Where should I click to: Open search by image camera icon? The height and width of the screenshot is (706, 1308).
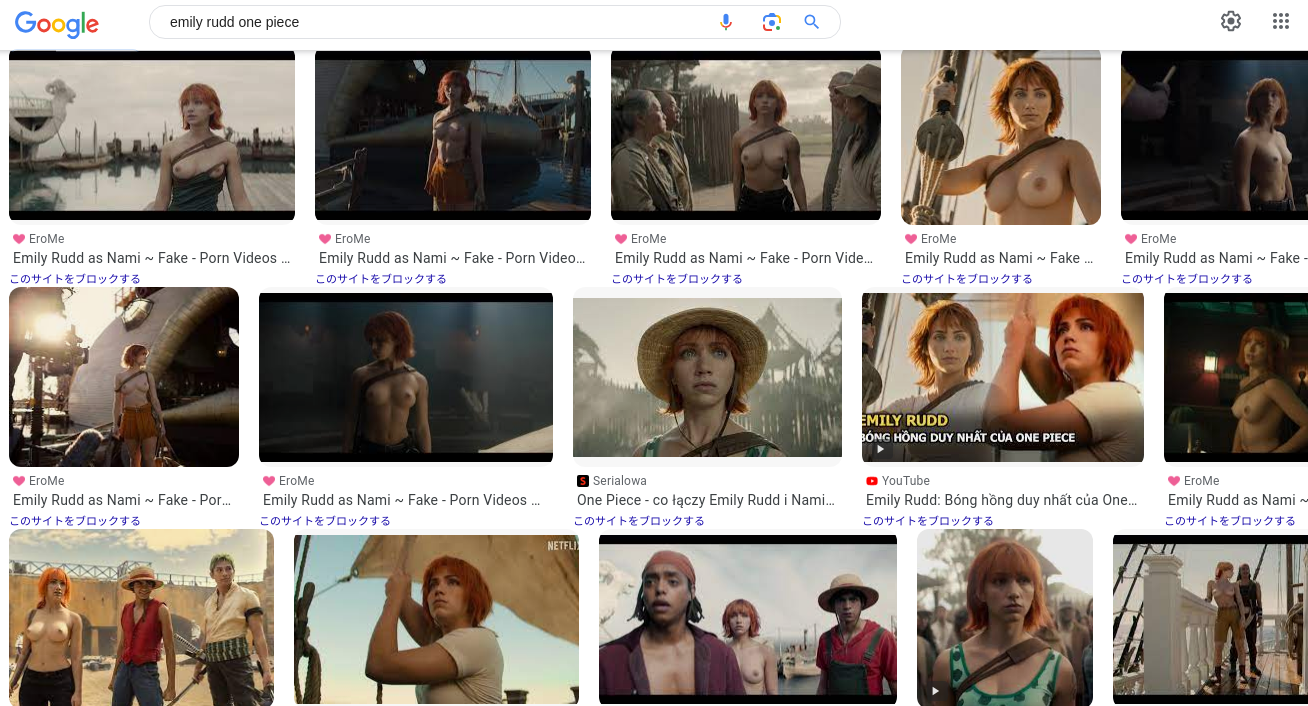pyautogui.click(x=771, y=22)
